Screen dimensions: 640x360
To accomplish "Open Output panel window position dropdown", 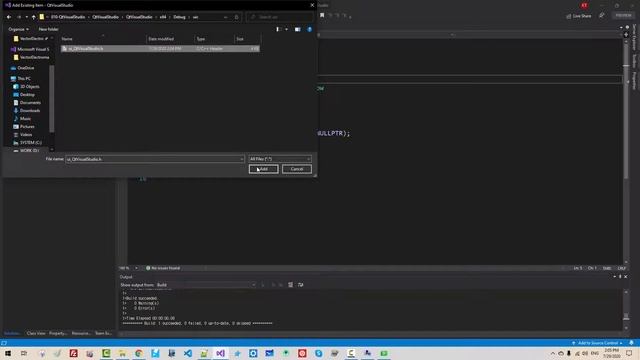I will pos(615,277).
